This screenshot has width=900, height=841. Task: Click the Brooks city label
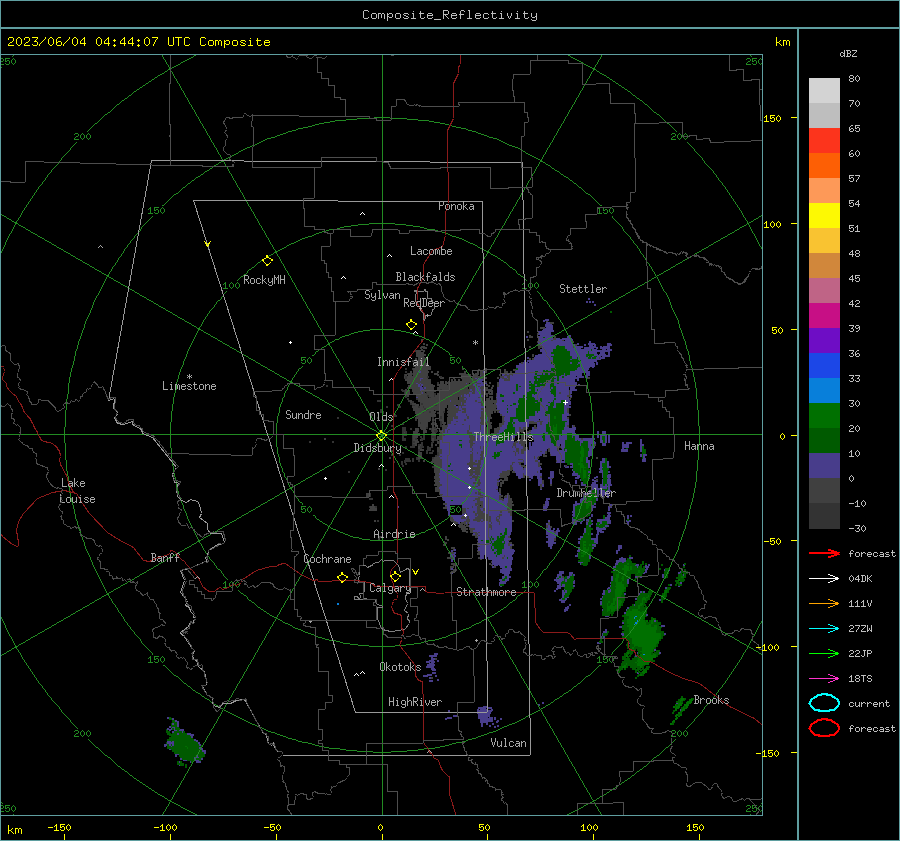pos(711,700)
